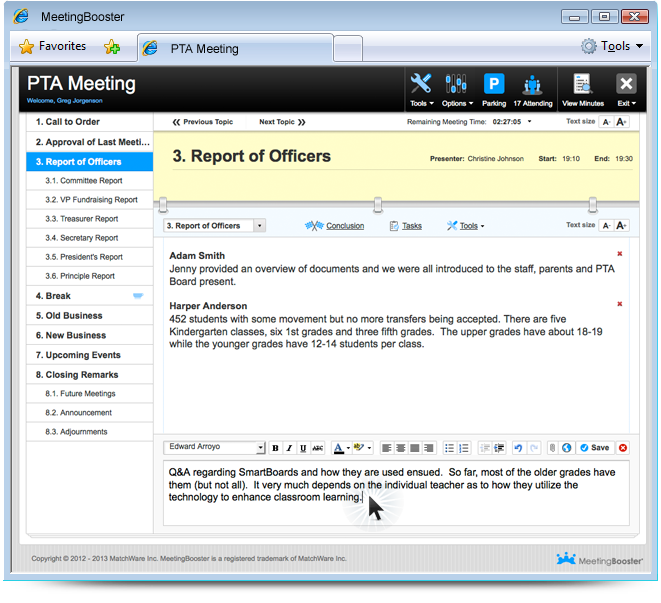
Task: Save the note
Action: (x=595, y=448)
